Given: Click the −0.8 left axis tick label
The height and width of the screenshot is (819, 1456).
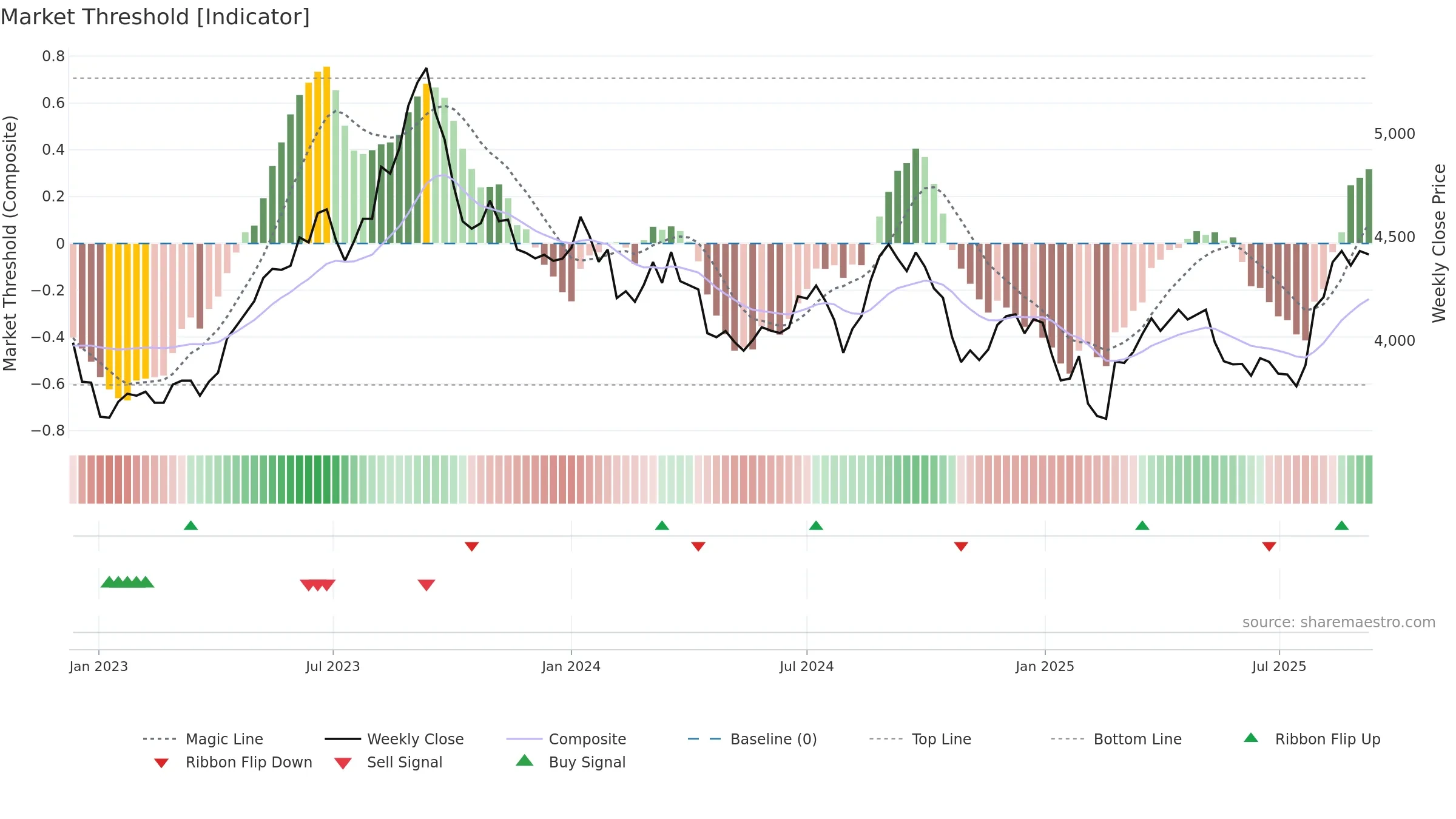Looking at the screenshot, I should point(48,431).
